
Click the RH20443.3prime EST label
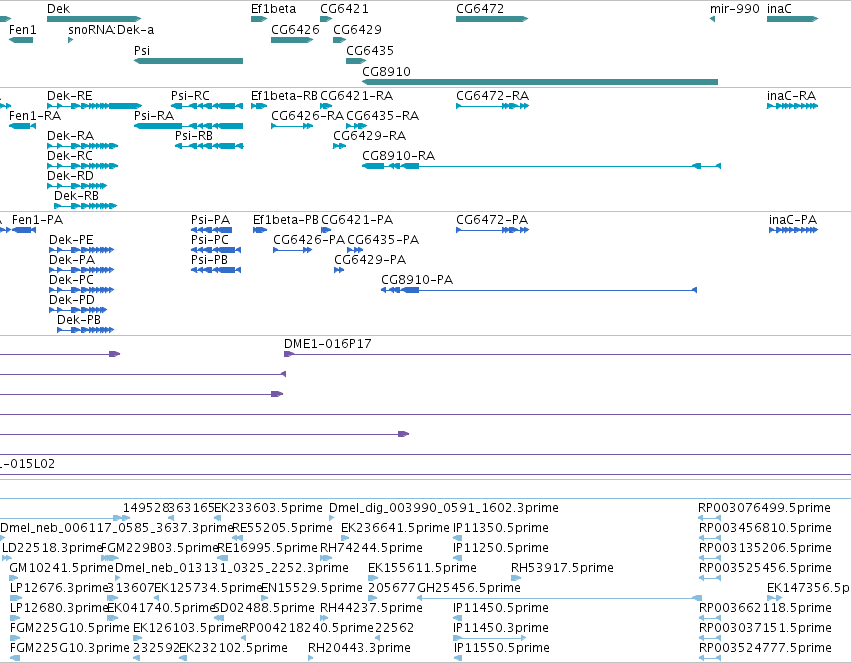click(x=359, y=648)
